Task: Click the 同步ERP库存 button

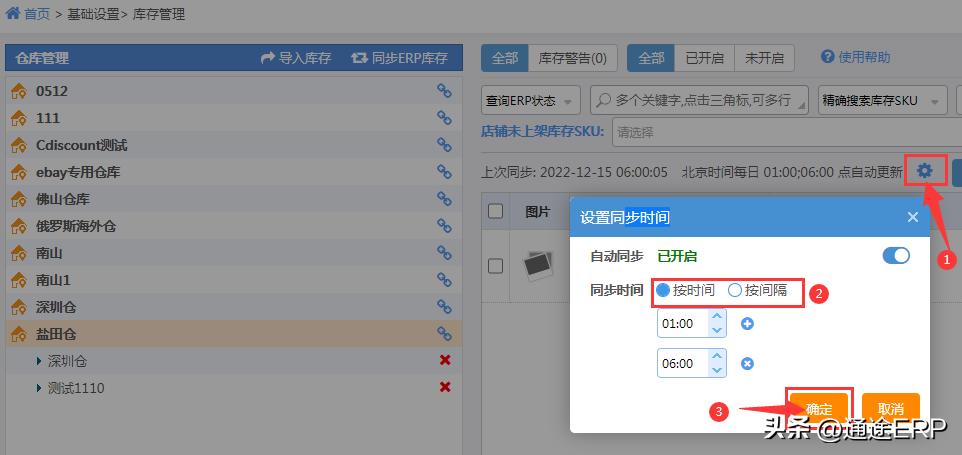Action: (399, 58)
